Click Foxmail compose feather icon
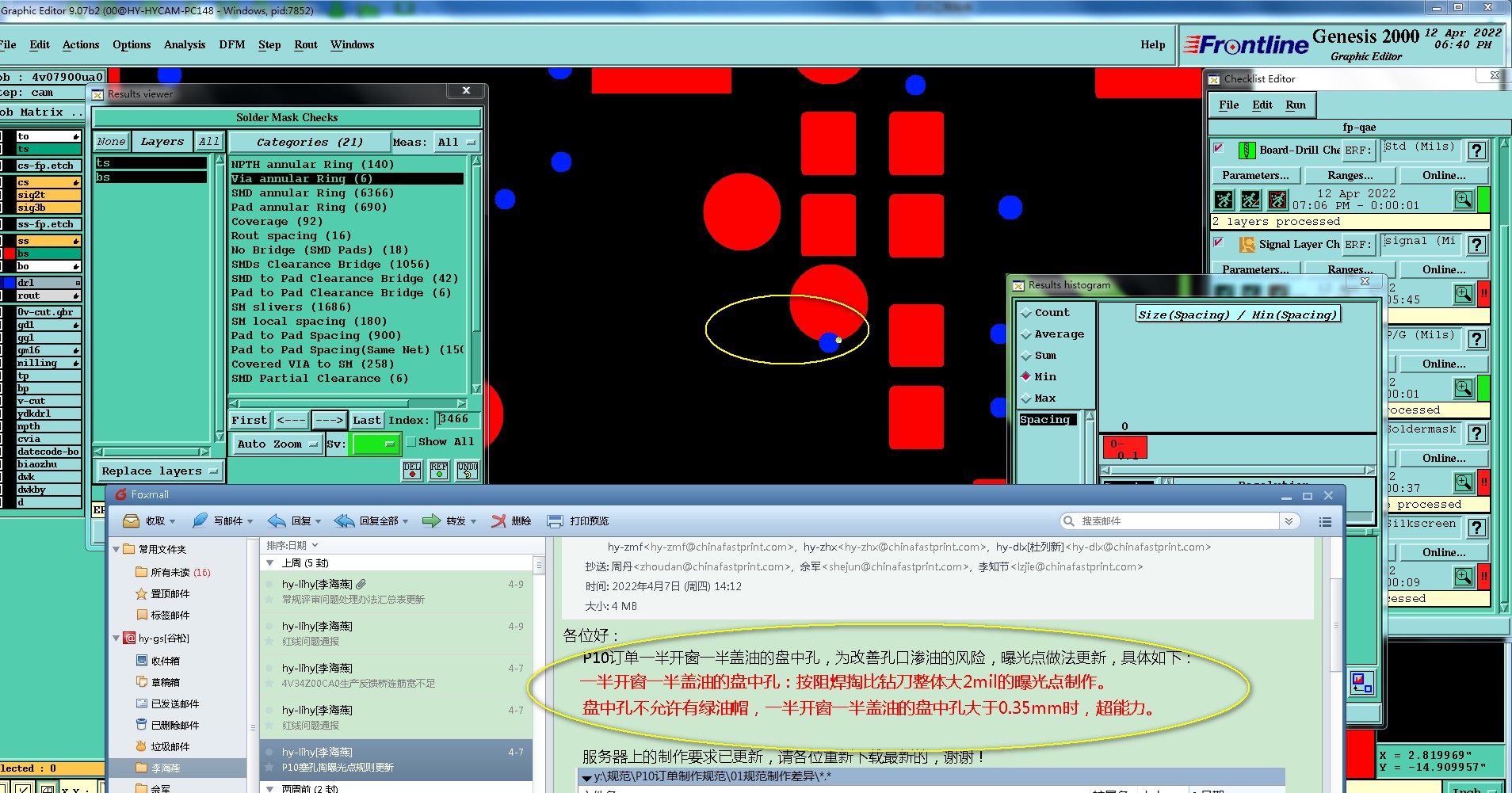 (200, 520)
